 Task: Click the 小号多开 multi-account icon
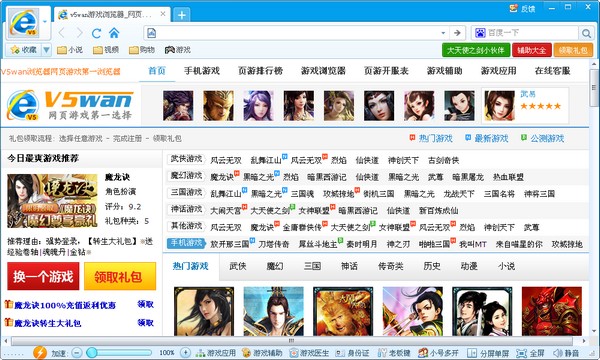pyautogui.click(x=423, y=353)
